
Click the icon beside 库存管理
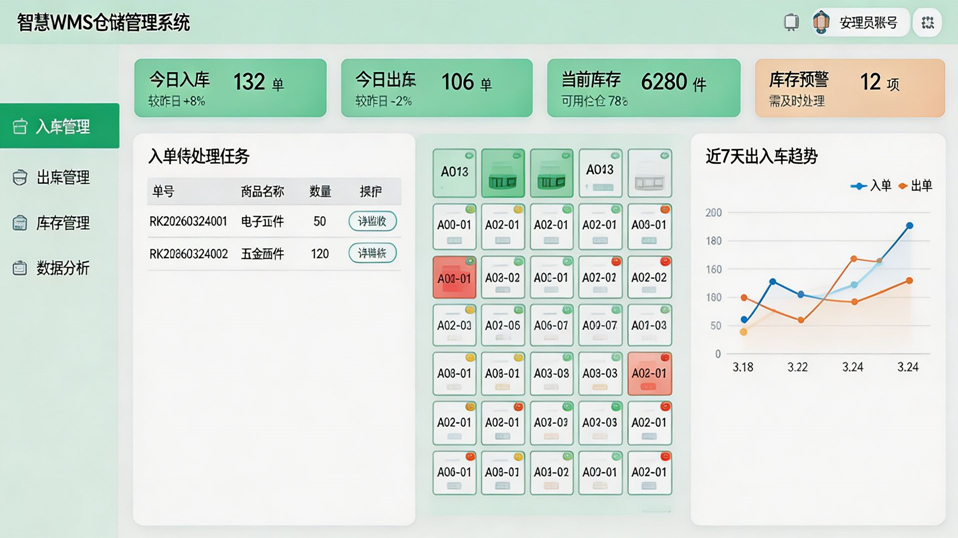[20, 223]
